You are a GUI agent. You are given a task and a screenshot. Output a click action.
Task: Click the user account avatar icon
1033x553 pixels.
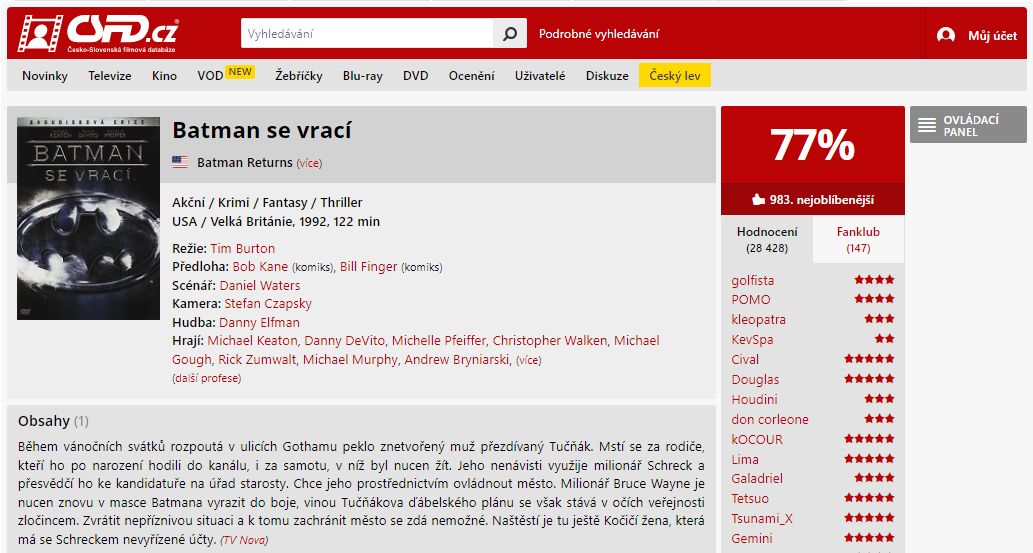pos(945,35)
